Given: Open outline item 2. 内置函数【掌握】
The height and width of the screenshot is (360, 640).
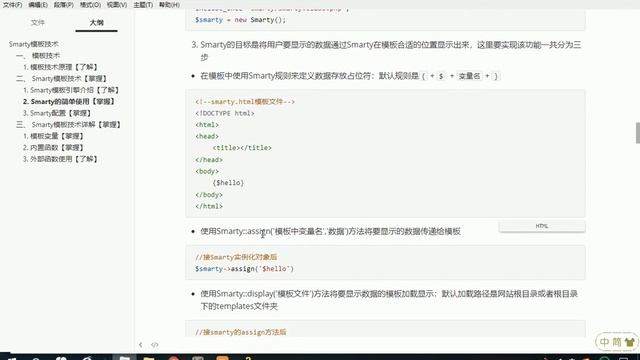Looking at the screenshot, I should point(53,147).
